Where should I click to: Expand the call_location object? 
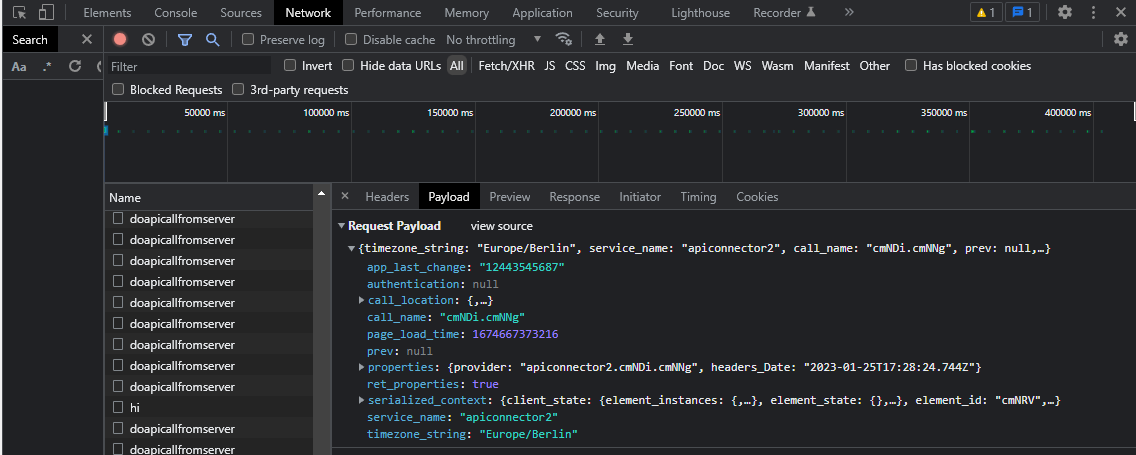(x=362, y=300)
